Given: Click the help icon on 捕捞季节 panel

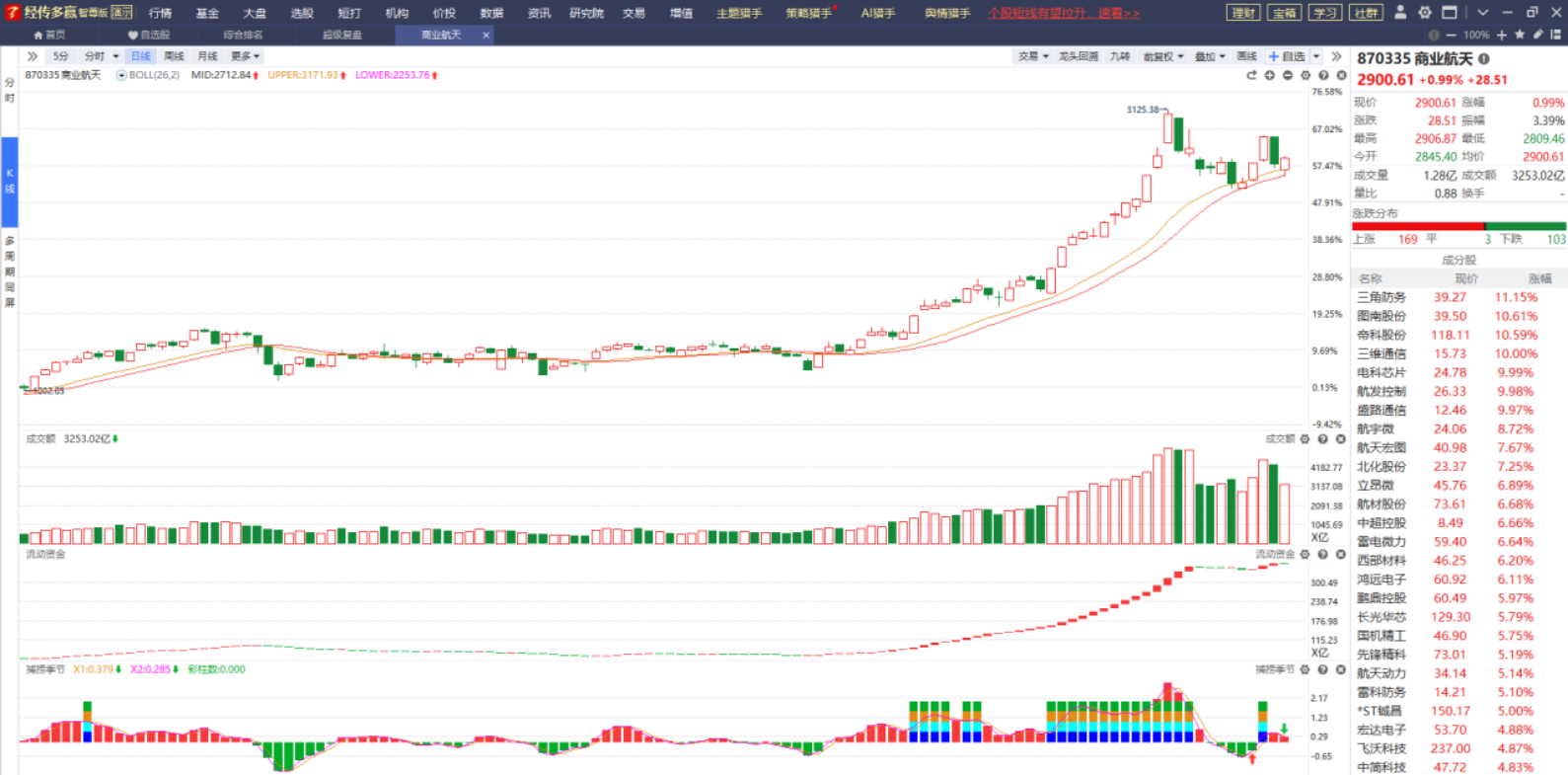Looking at the screenshot, I should 1322,669.
